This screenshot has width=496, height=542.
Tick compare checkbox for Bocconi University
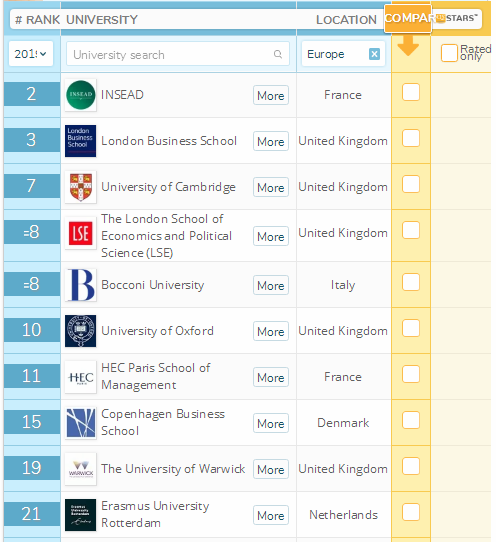coord(411,282)
